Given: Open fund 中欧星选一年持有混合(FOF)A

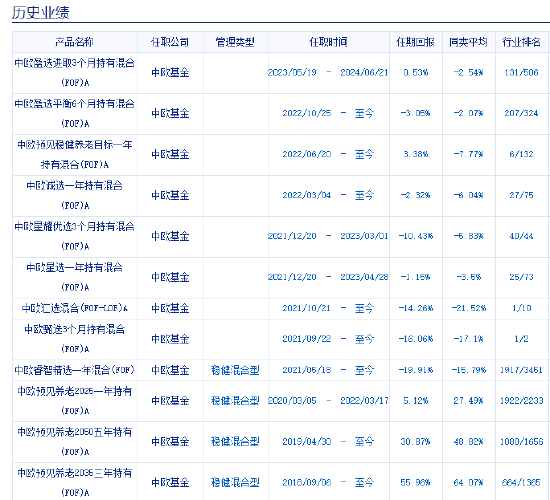Looking at the screenshot, I should (74, 277).
